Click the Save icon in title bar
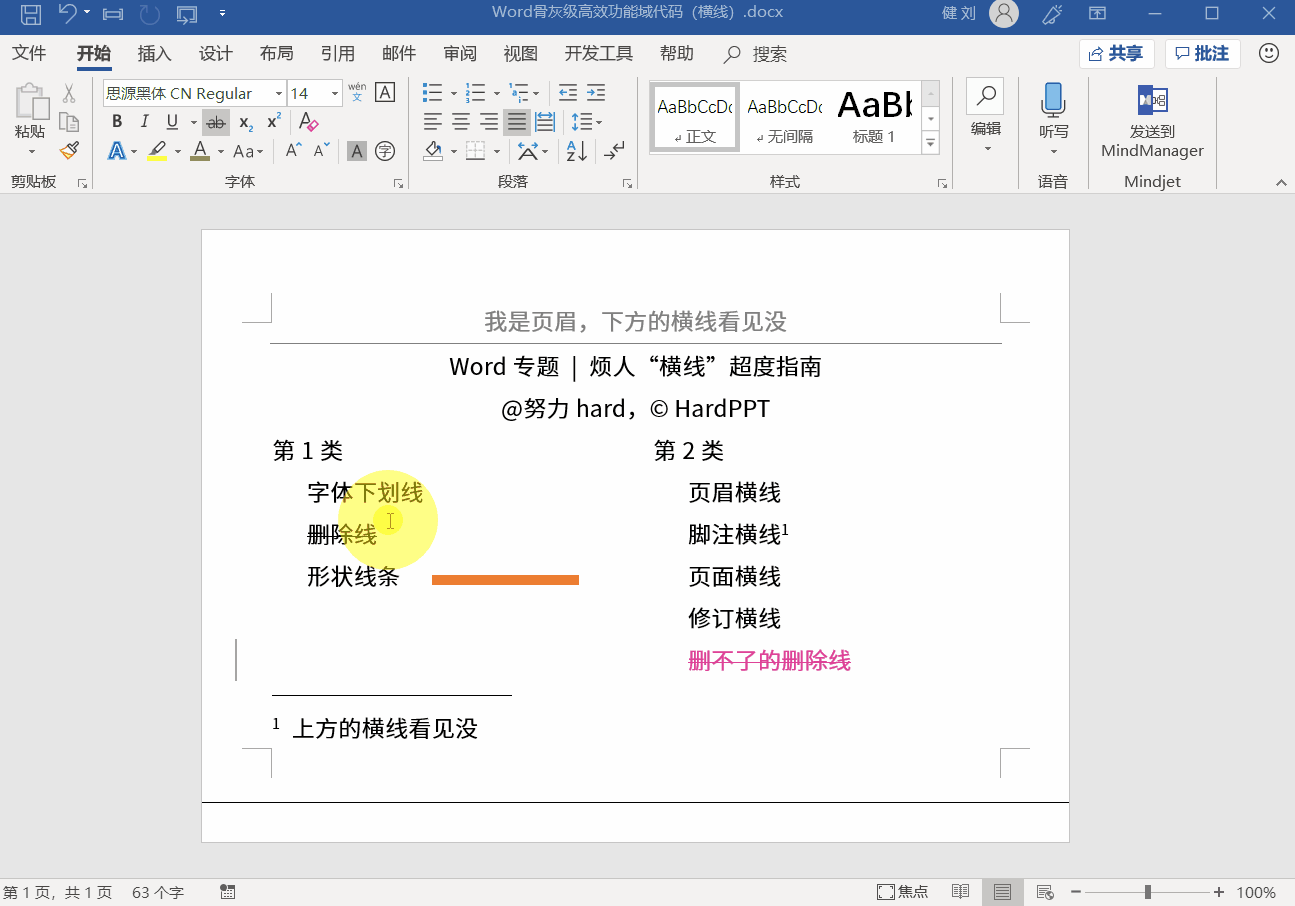1295x906 pixels. 31,14
